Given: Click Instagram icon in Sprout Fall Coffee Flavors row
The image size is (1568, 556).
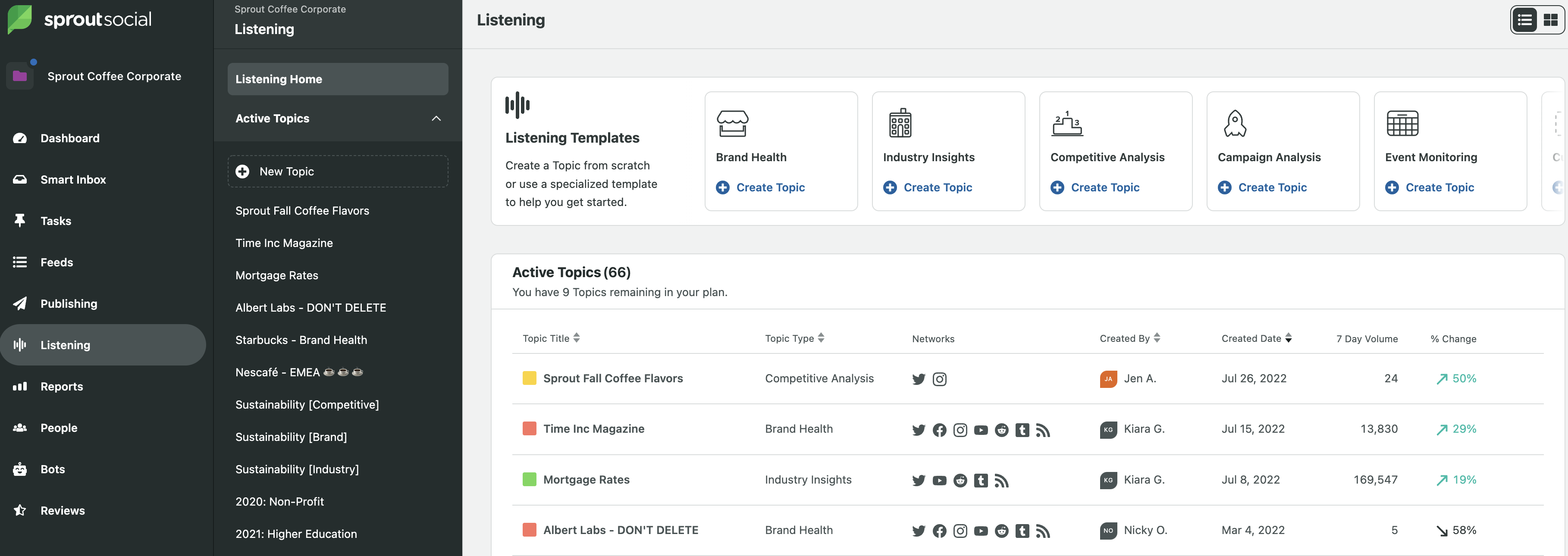Looking at the screenshot, I should [940, 380].
